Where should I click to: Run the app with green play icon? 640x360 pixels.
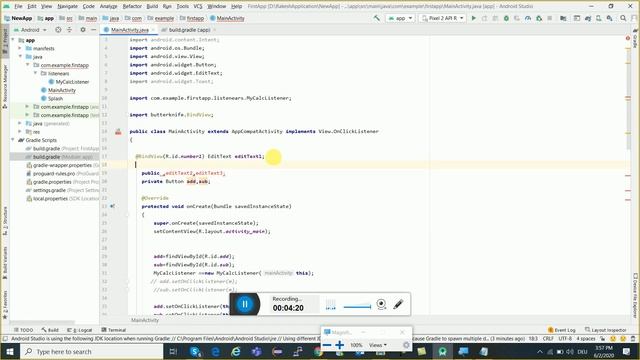(473, 18)
